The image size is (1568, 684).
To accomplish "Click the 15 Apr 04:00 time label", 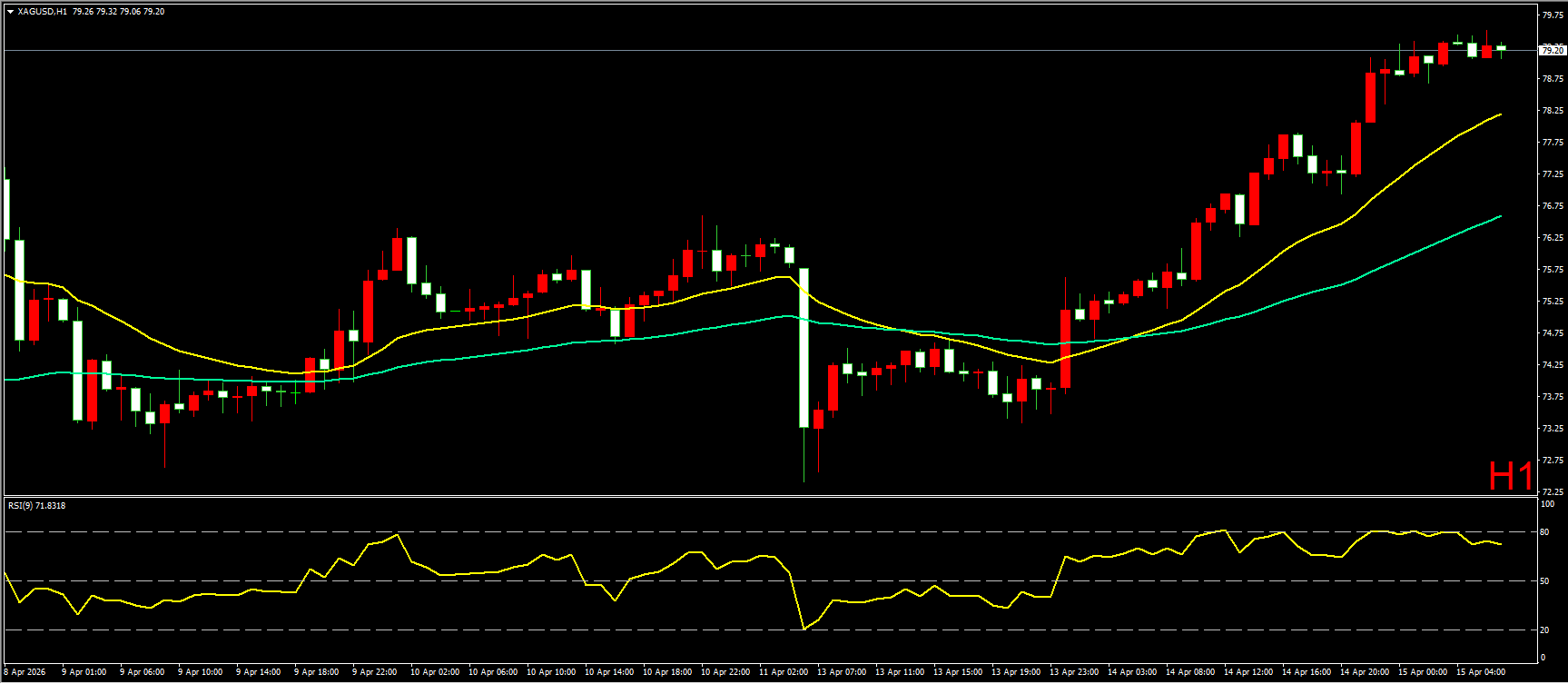I will click(1481, 672).
